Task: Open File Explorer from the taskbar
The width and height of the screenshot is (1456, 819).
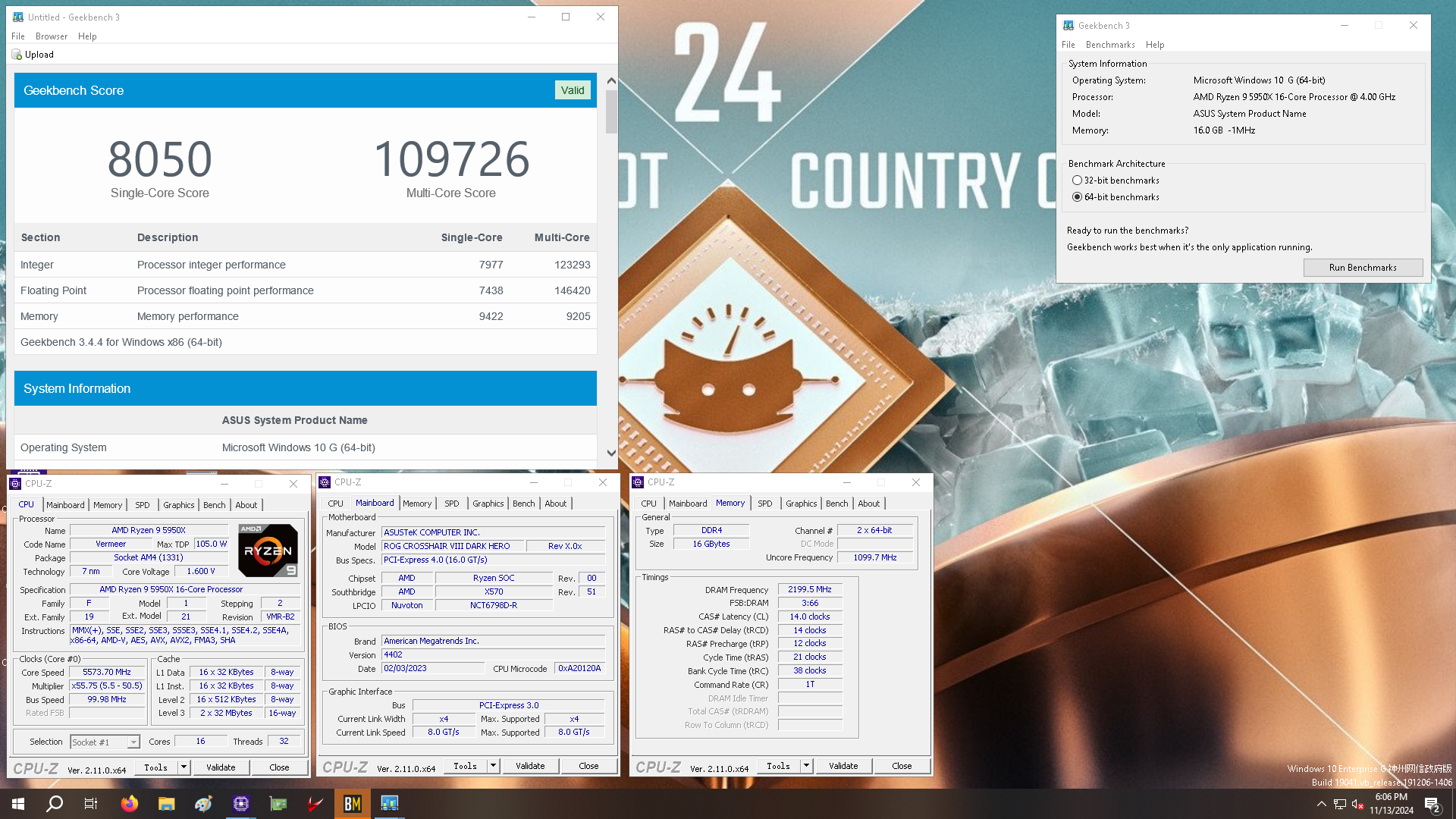Action: point(167,804)
